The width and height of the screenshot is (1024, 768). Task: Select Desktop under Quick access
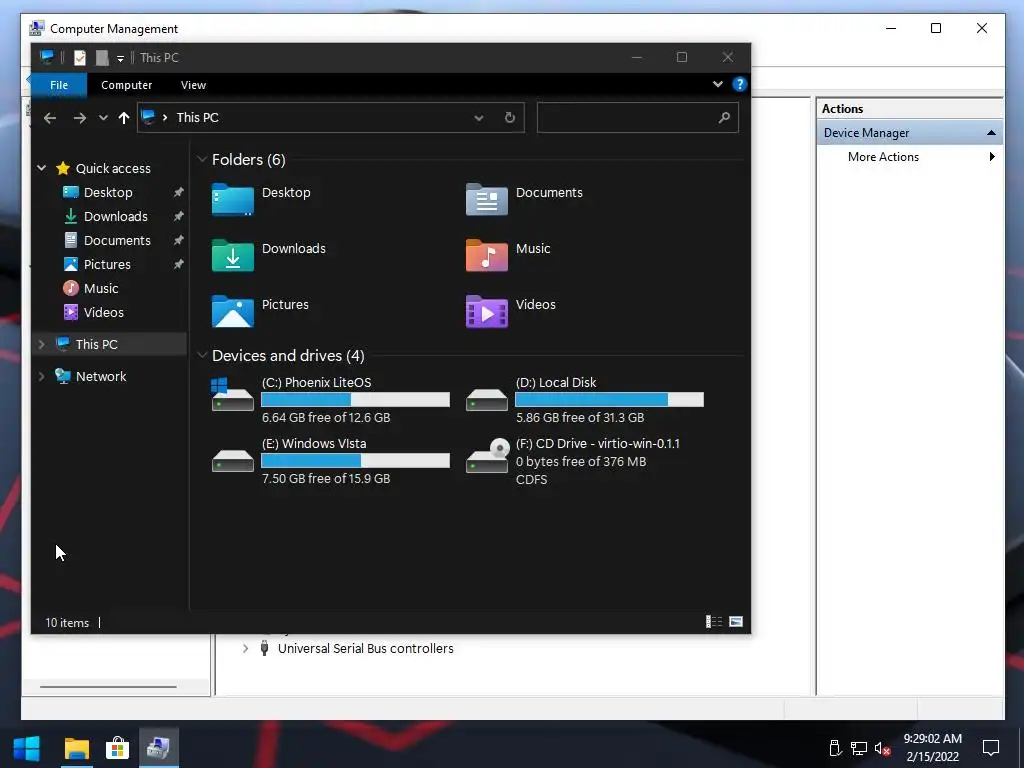click(x=108, y=193)
